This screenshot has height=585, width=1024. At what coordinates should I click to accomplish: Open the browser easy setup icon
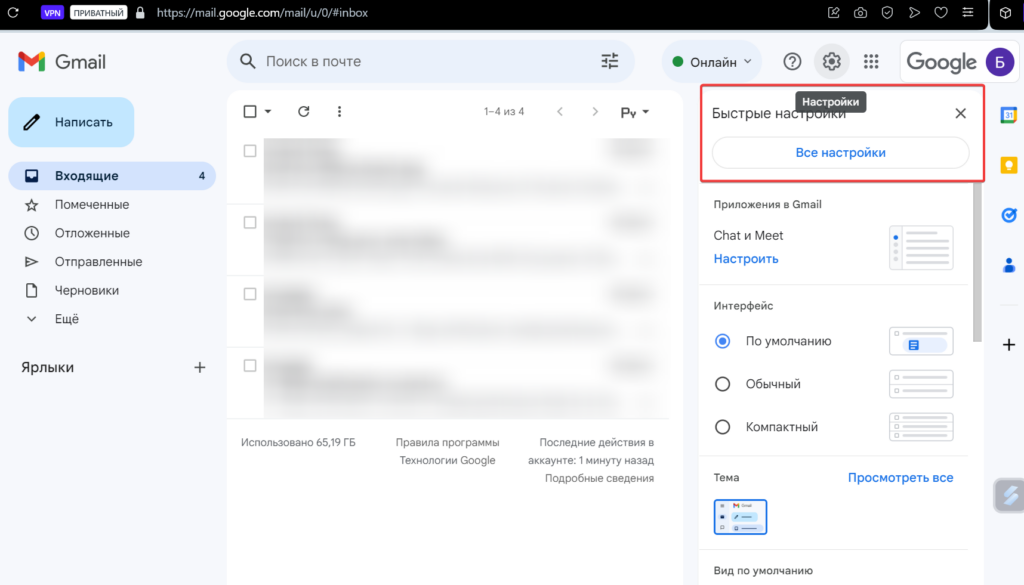click(x=968, y=12)
